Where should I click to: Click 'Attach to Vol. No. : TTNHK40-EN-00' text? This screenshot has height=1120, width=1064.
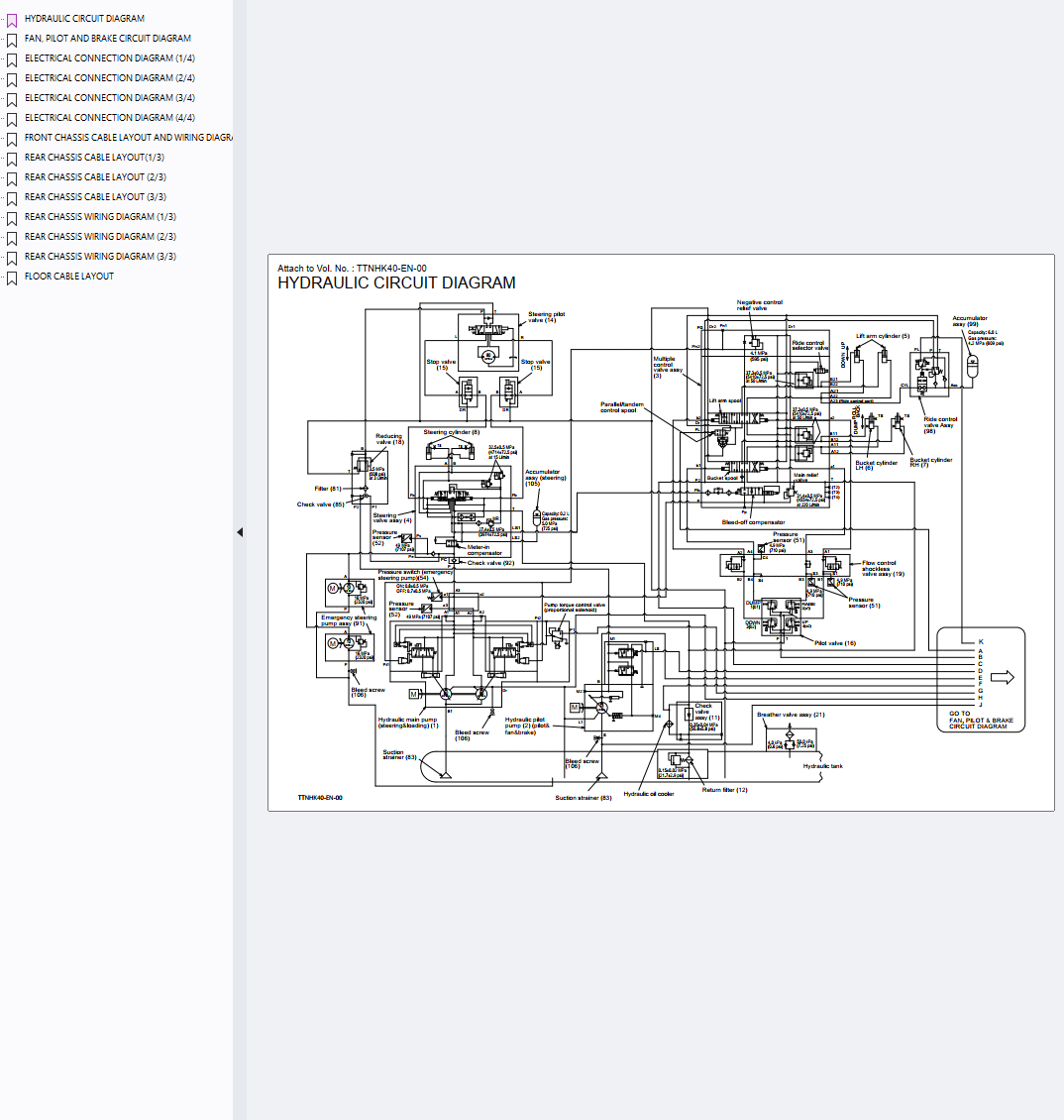[x=352, y=269]
